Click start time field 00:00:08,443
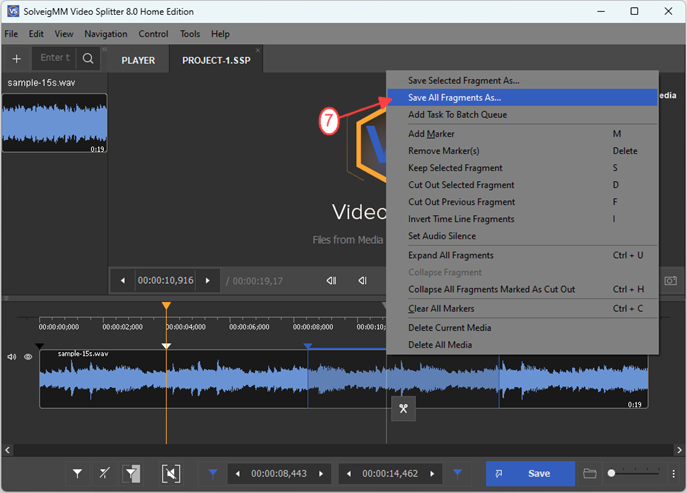687x493 pixels. coord(279,473)
